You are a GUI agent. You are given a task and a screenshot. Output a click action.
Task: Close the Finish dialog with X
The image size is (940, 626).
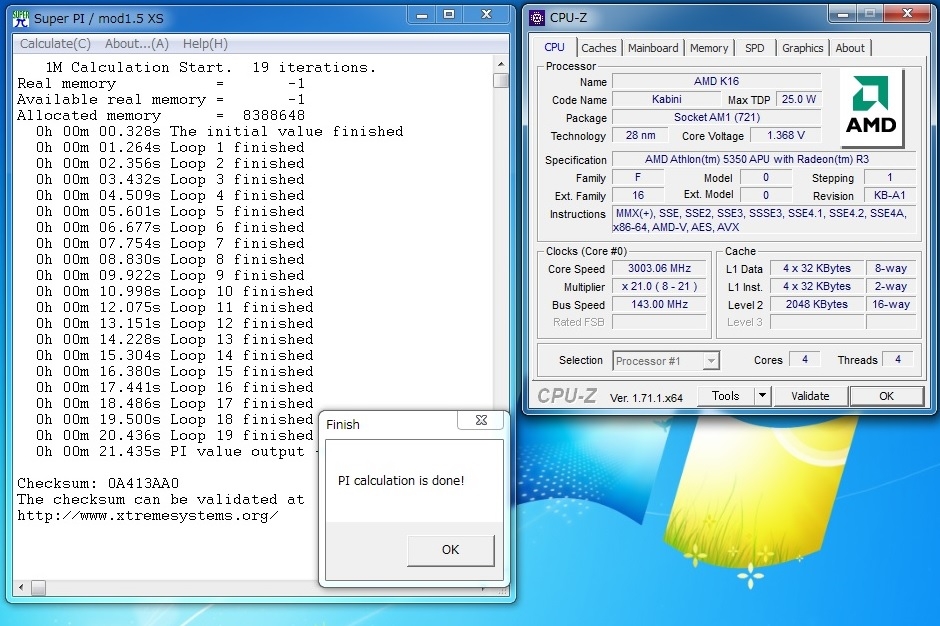click(481, 421)
